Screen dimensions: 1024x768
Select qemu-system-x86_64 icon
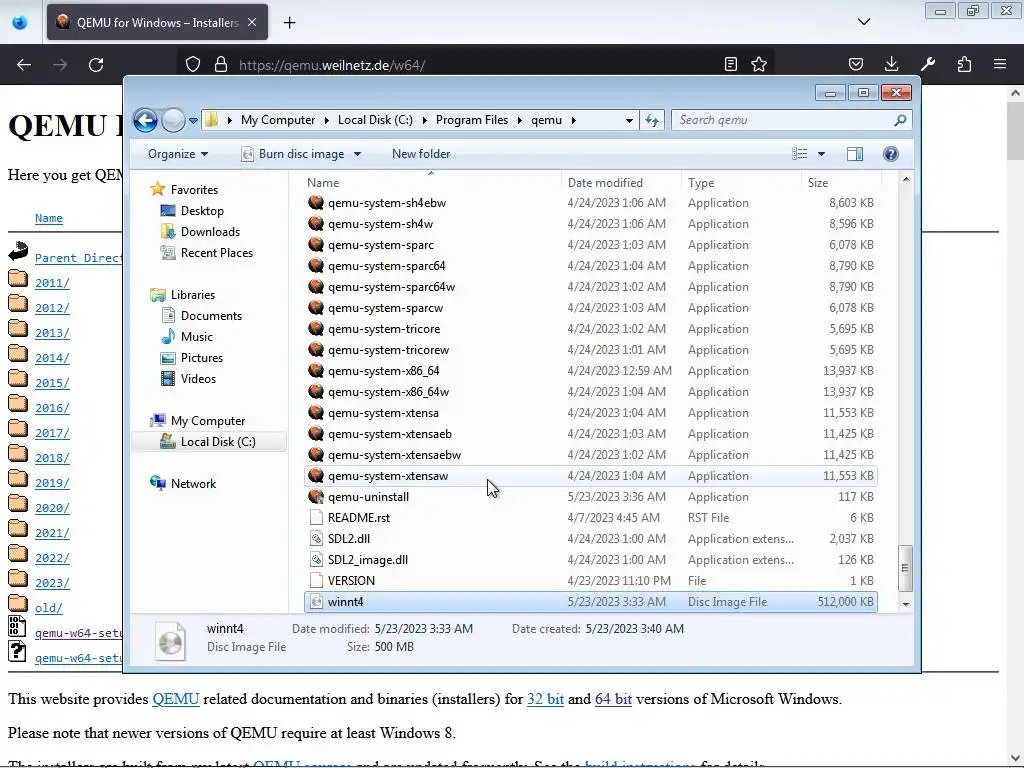316,371
